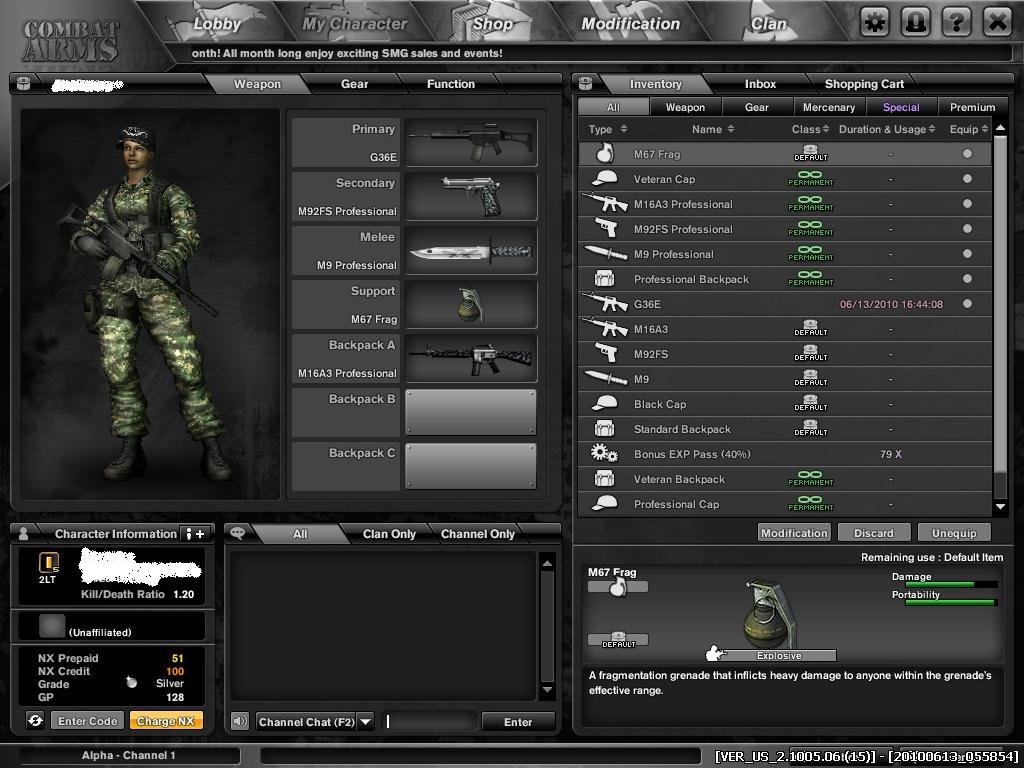Click the empty Backpack C slot
1024x768 pixels.
click(471, 466)
